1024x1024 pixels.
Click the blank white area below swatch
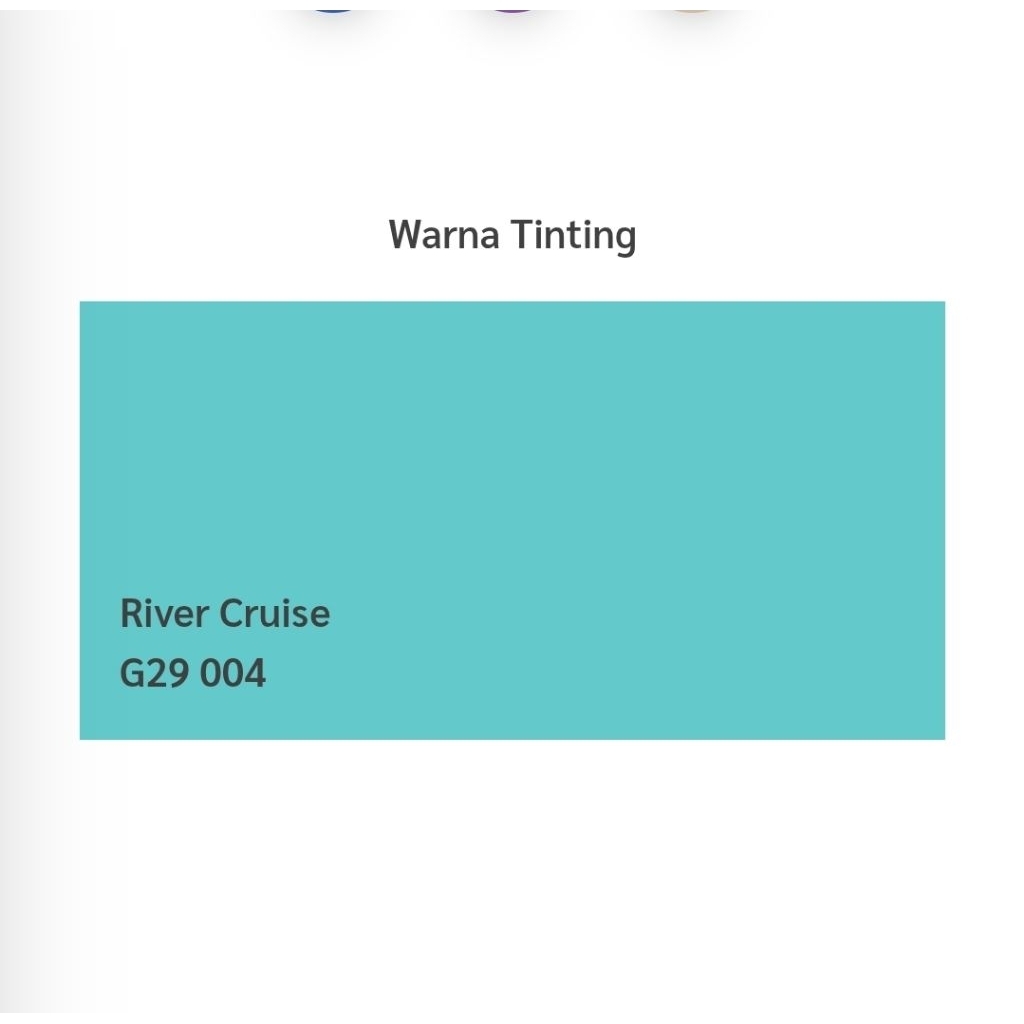(512, 880)
